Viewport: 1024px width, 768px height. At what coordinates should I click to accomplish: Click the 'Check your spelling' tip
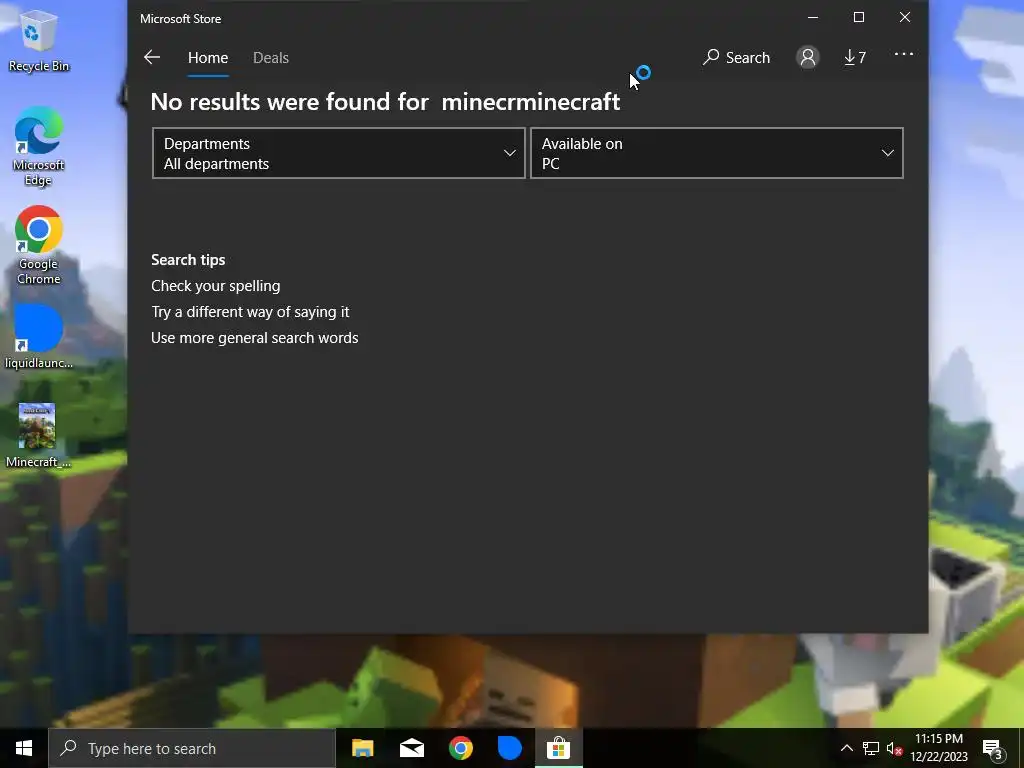[216, 285]
